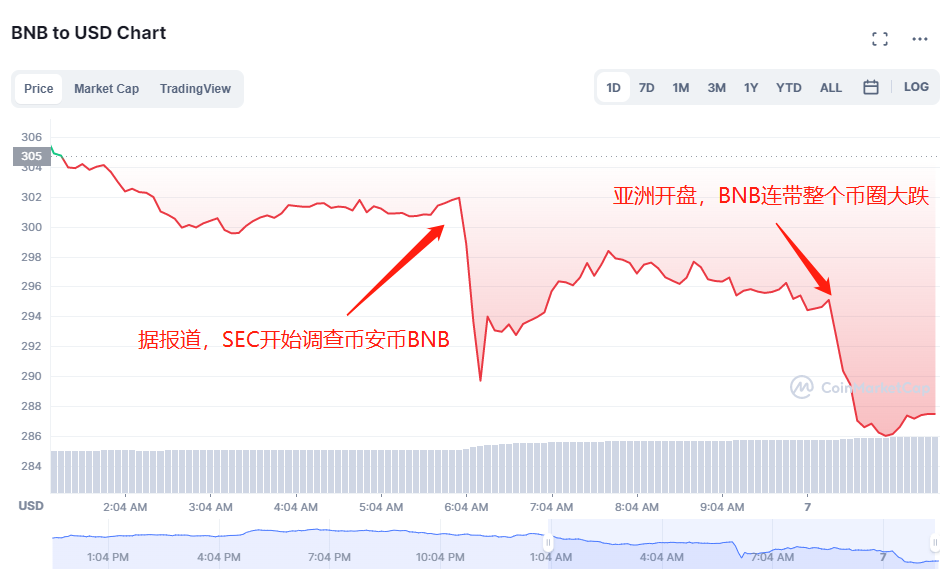Image resolution: width=946 pixels, height=575 pixels.
Task: Click navigator timeline at 4:04 PM
Action: [218, 557]
